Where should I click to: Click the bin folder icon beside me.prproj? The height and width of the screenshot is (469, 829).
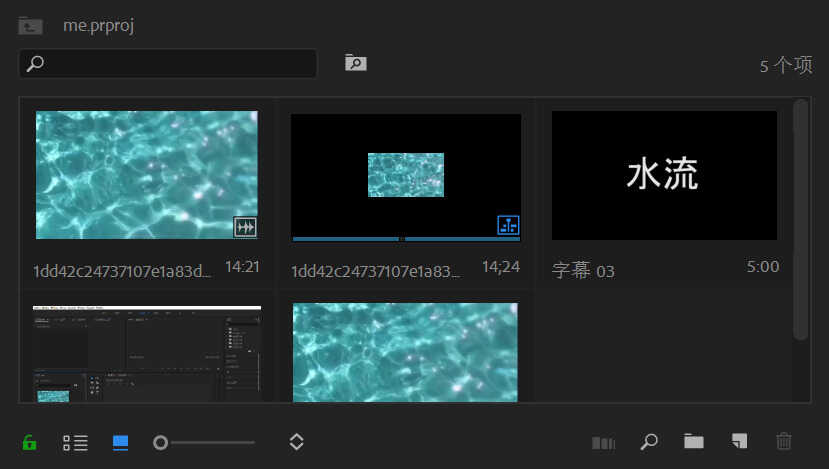[30, 25]
